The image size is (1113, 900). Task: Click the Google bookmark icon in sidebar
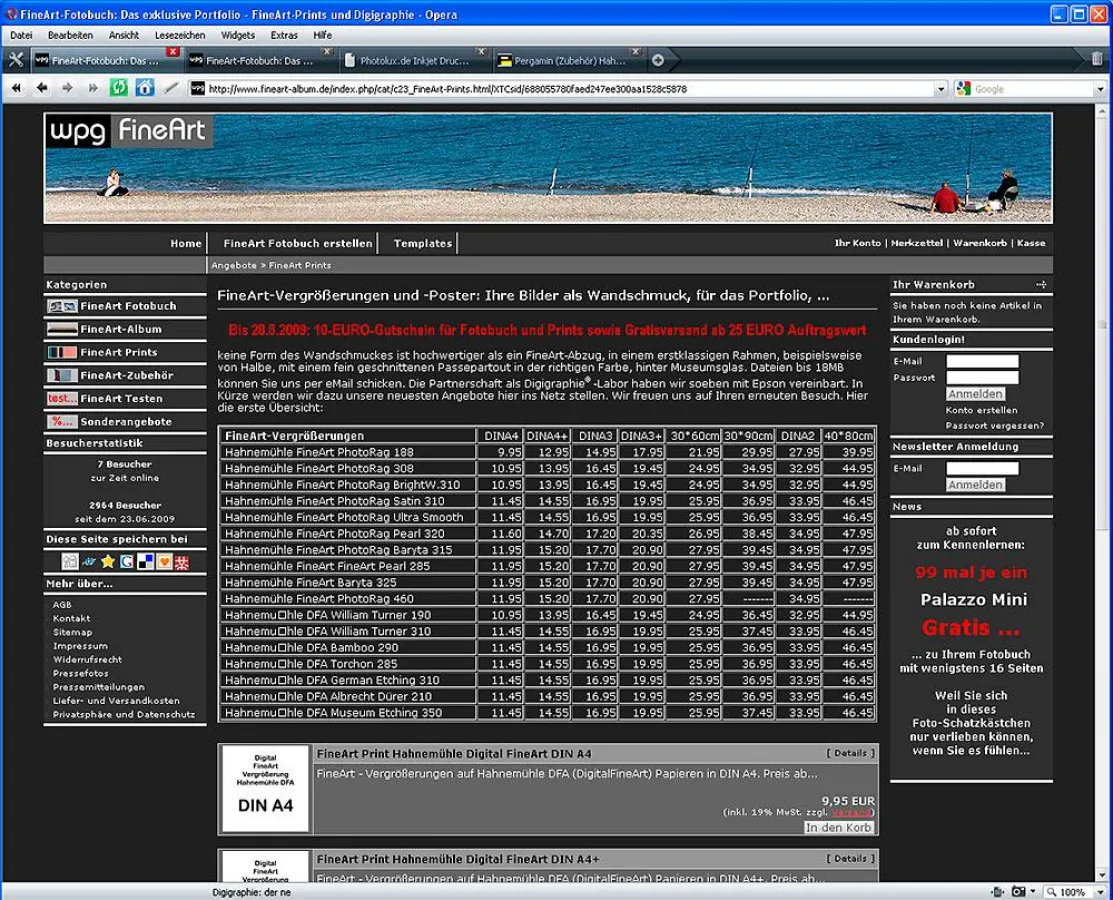pos(126,561)
